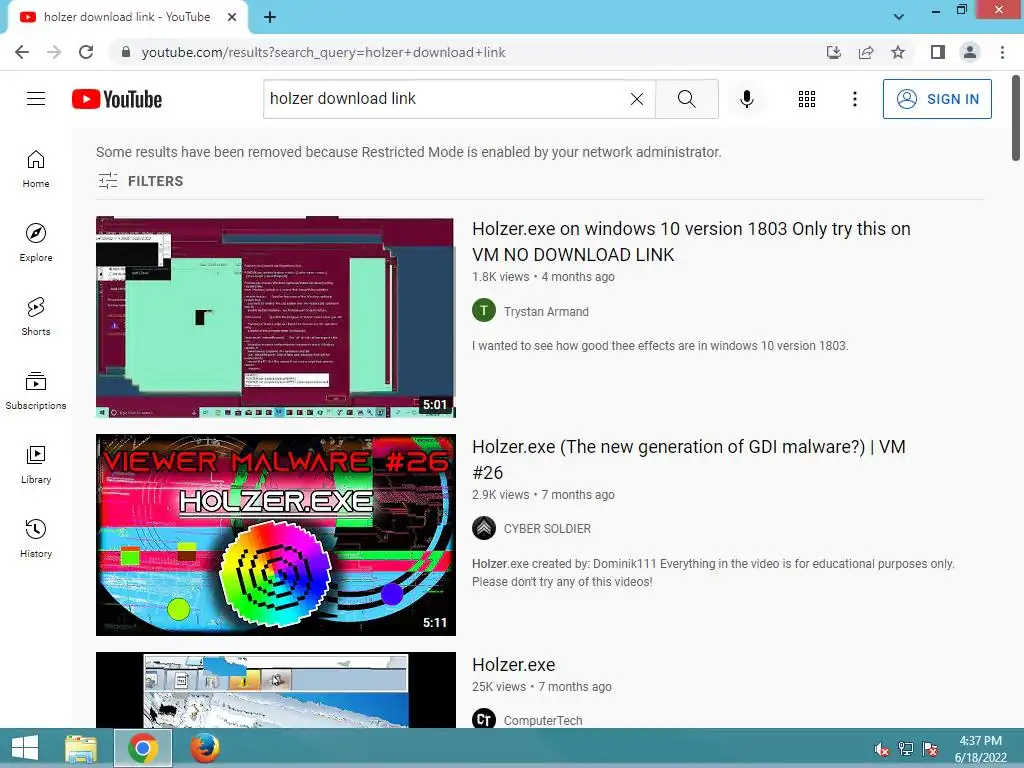
Task: Click the Trystan Armand channel avatar
Action: coord(484,310)
